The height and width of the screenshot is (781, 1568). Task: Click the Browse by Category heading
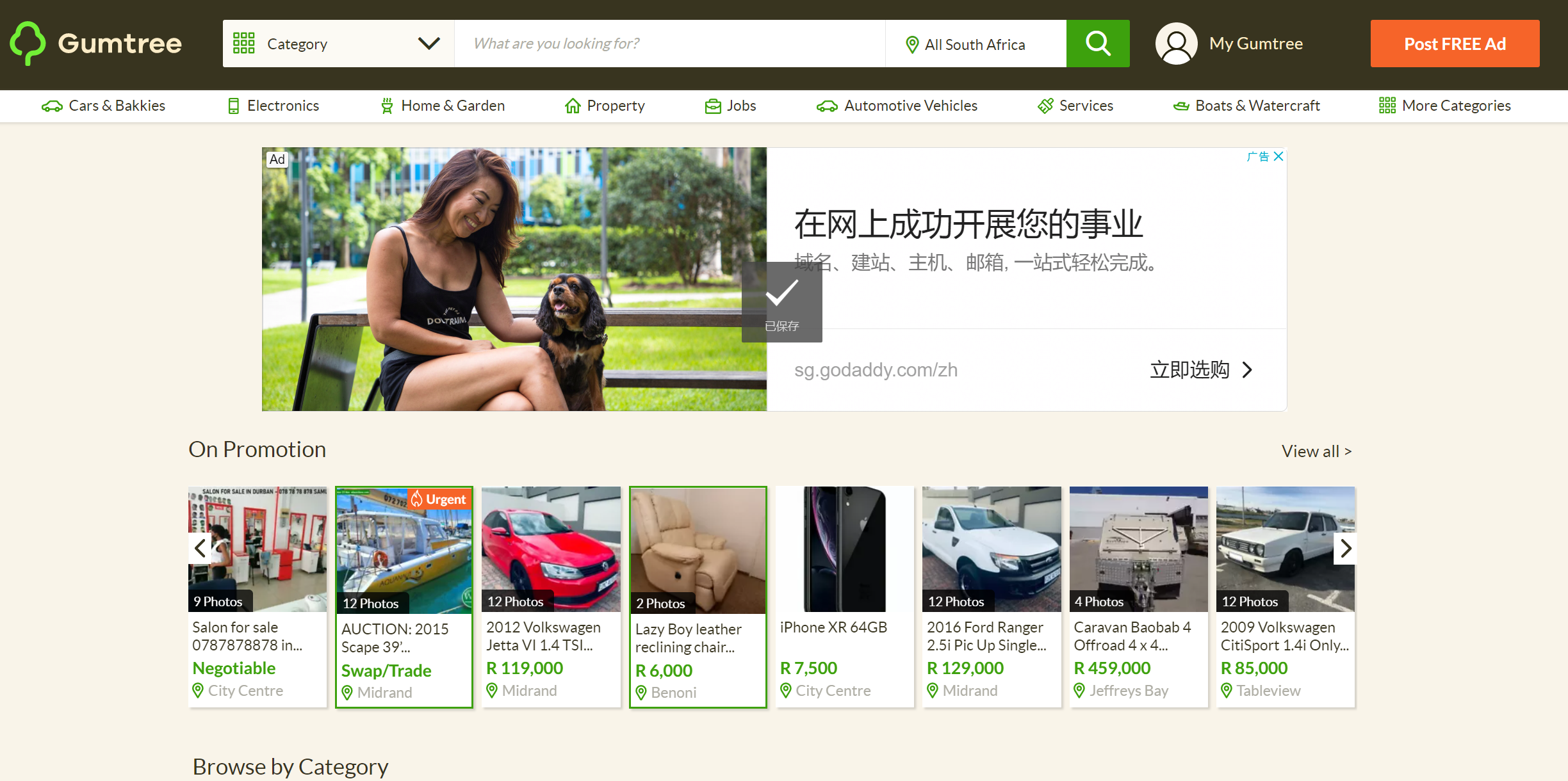click(290, 766)
